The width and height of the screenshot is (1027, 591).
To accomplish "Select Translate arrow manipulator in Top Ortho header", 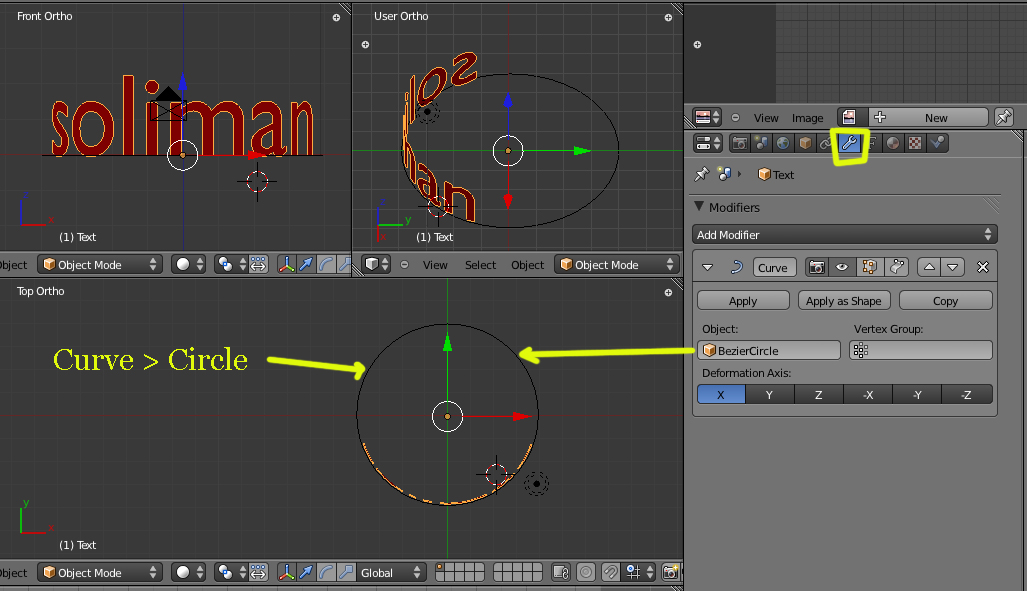I will (x=306, y=573).
